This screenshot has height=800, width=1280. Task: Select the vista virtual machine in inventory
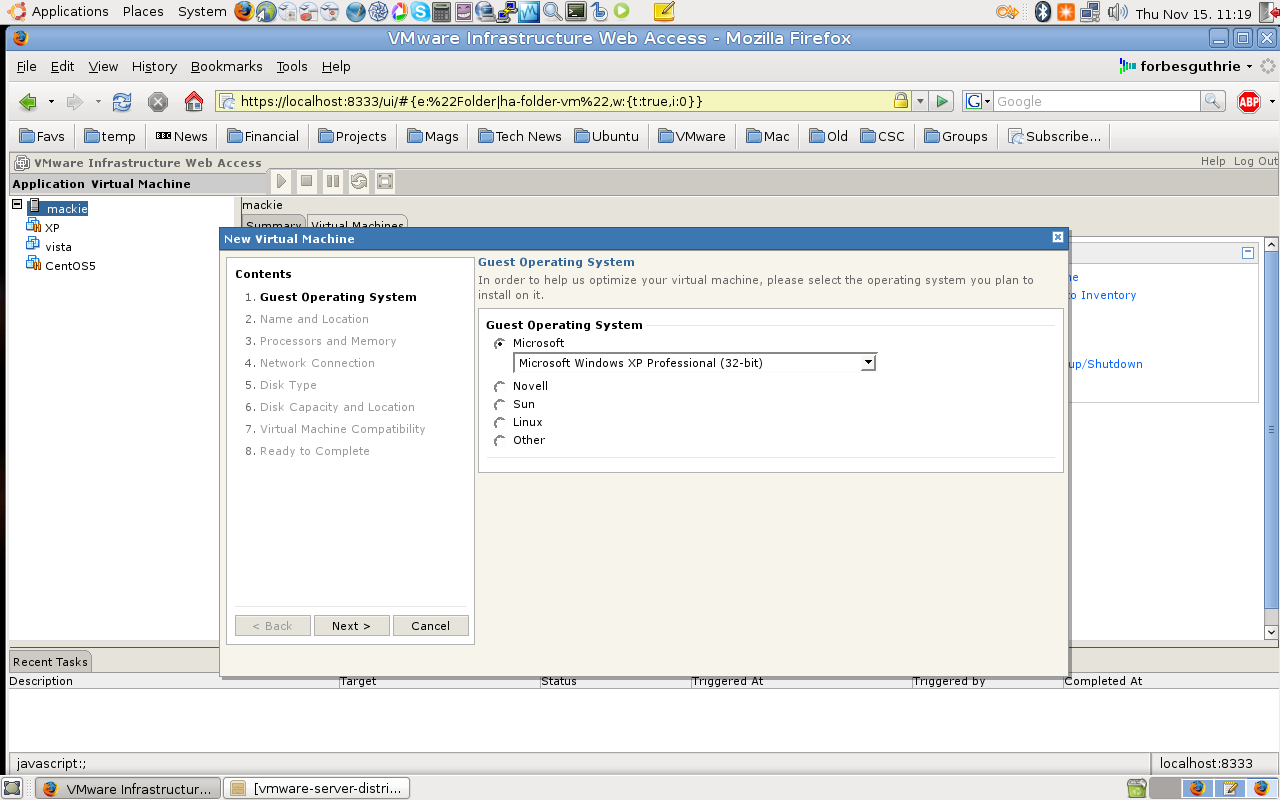49,247
